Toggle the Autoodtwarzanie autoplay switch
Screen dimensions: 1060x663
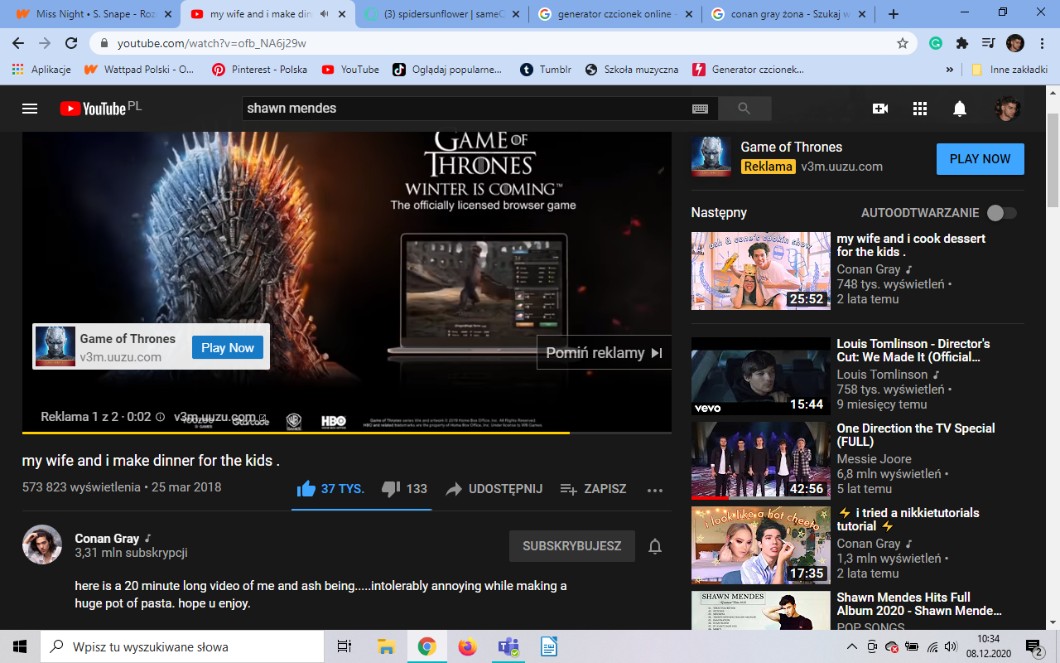tap(1001, 213)
